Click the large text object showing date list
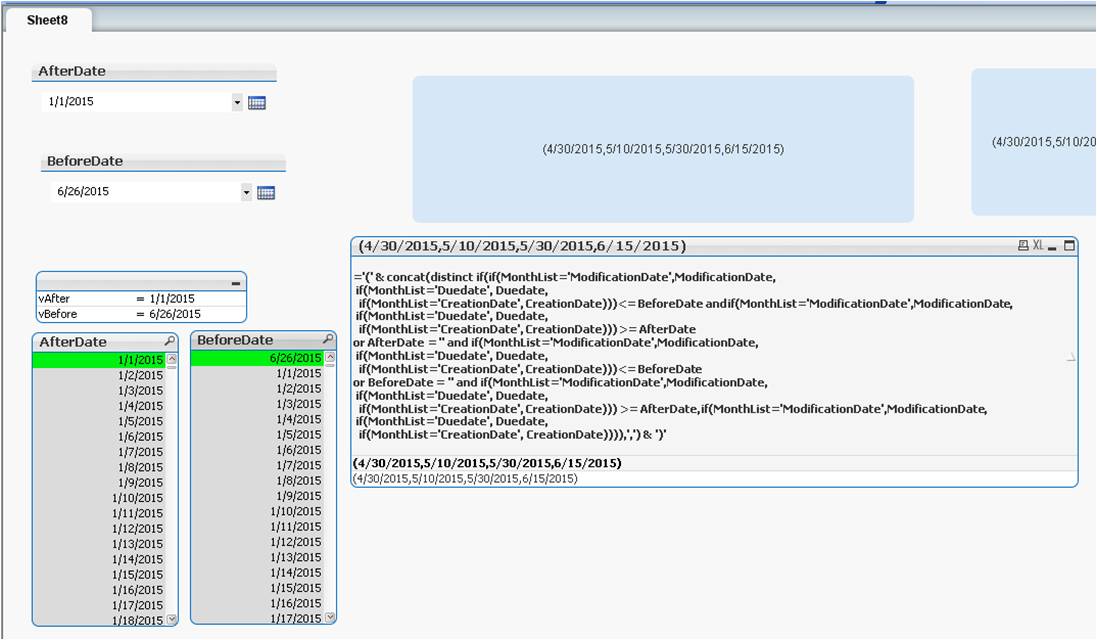This screenshot has height=640, width=1097. [663, 149]
